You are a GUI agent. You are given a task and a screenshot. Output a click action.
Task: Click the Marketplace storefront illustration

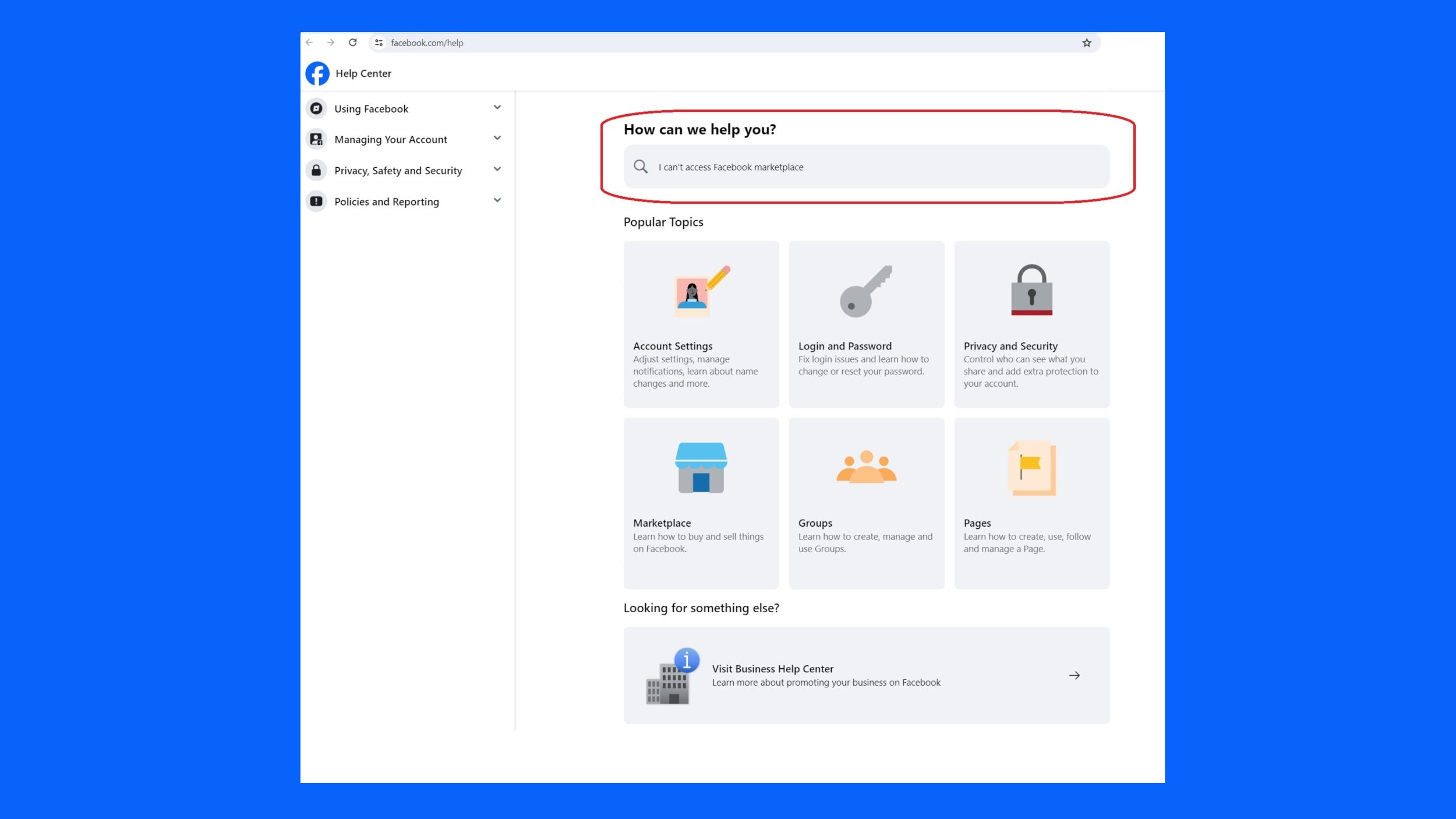[701, 468]
